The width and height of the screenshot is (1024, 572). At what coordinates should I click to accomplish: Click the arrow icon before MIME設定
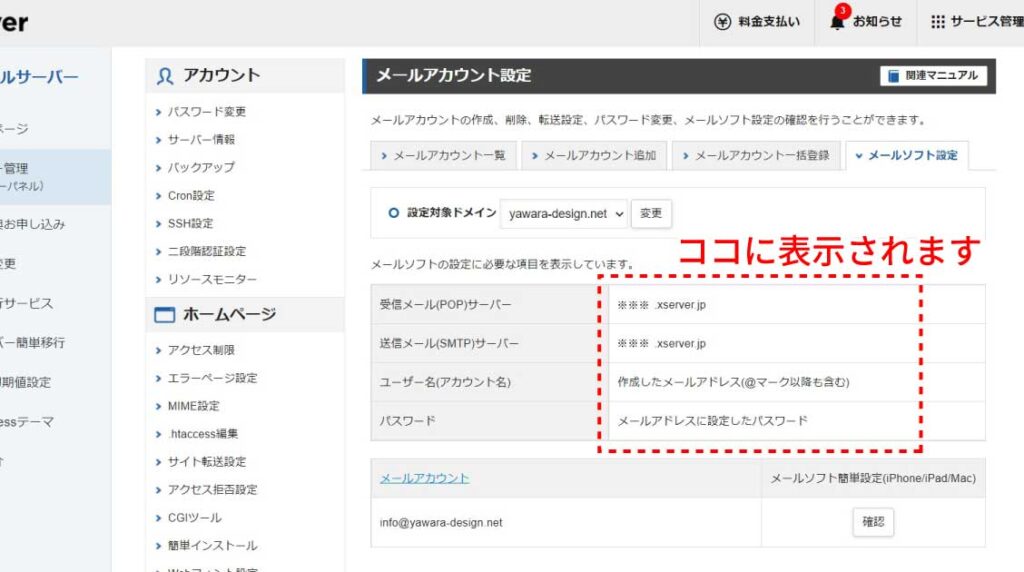pos(158,407)
